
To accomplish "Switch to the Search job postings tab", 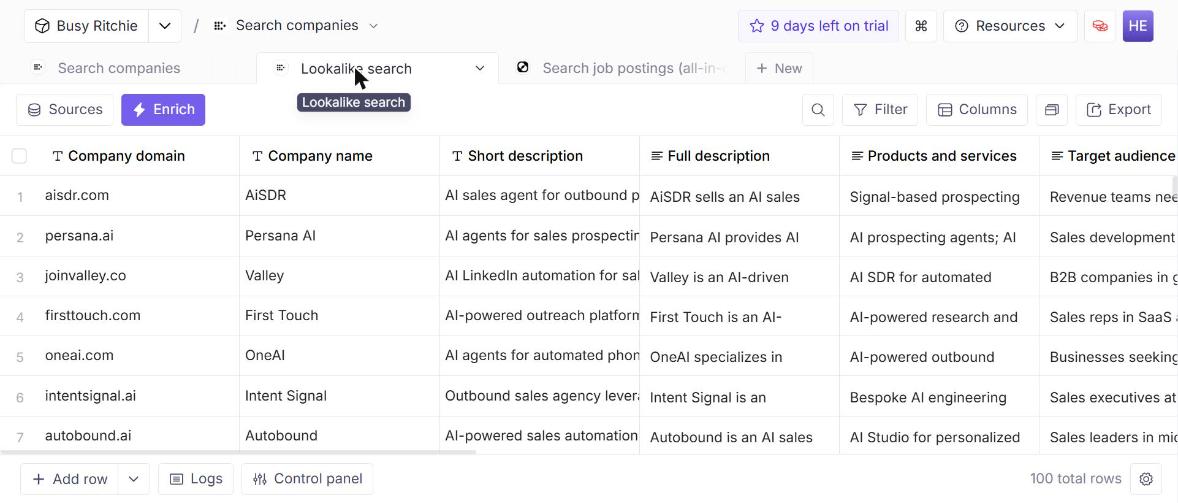I will coord(621,68).
